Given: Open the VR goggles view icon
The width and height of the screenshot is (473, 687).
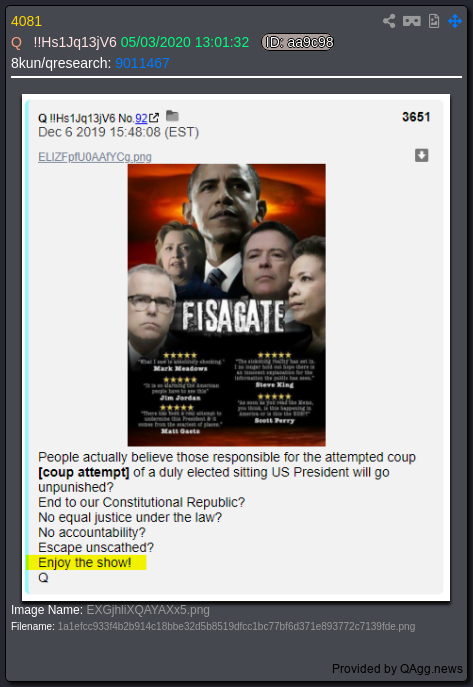Looking at the screenshot, I should [x=412, y=21].
